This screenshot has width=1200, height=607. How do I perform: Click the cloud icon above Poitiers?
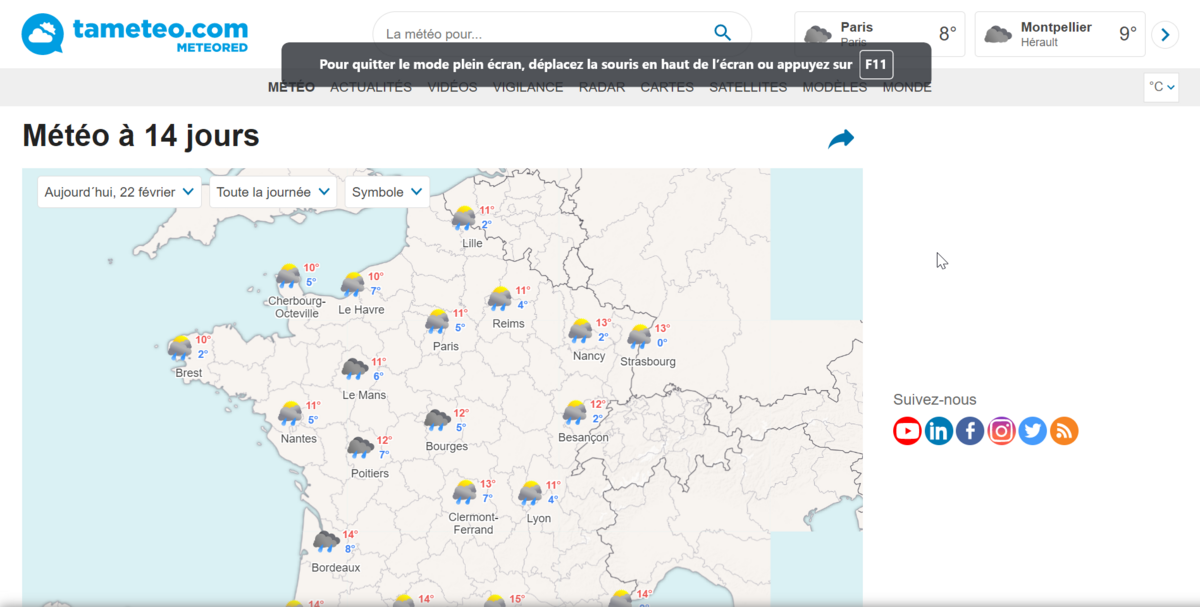coord(360,447)
